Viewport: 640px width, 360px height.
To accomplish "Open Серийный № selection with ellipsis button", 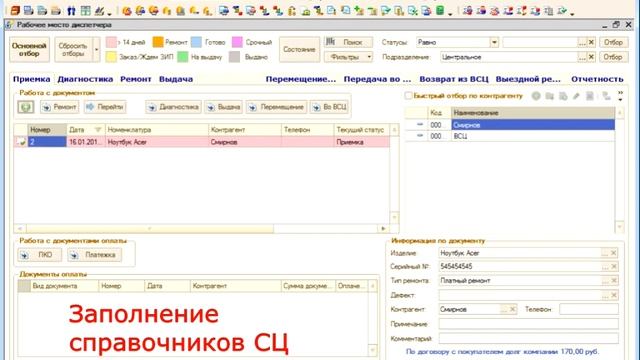I will click(x=605, y=267).
